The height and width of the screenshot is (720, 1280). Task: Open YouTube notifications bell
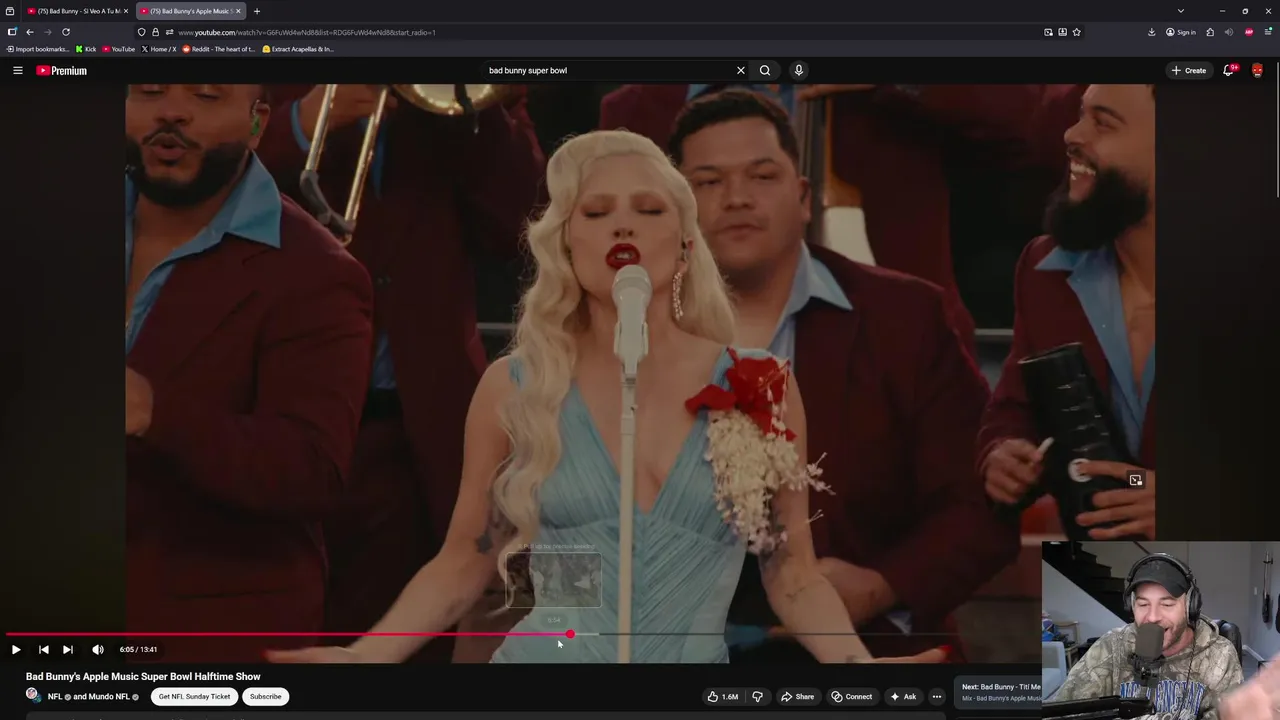click(x=1229, y=70)
